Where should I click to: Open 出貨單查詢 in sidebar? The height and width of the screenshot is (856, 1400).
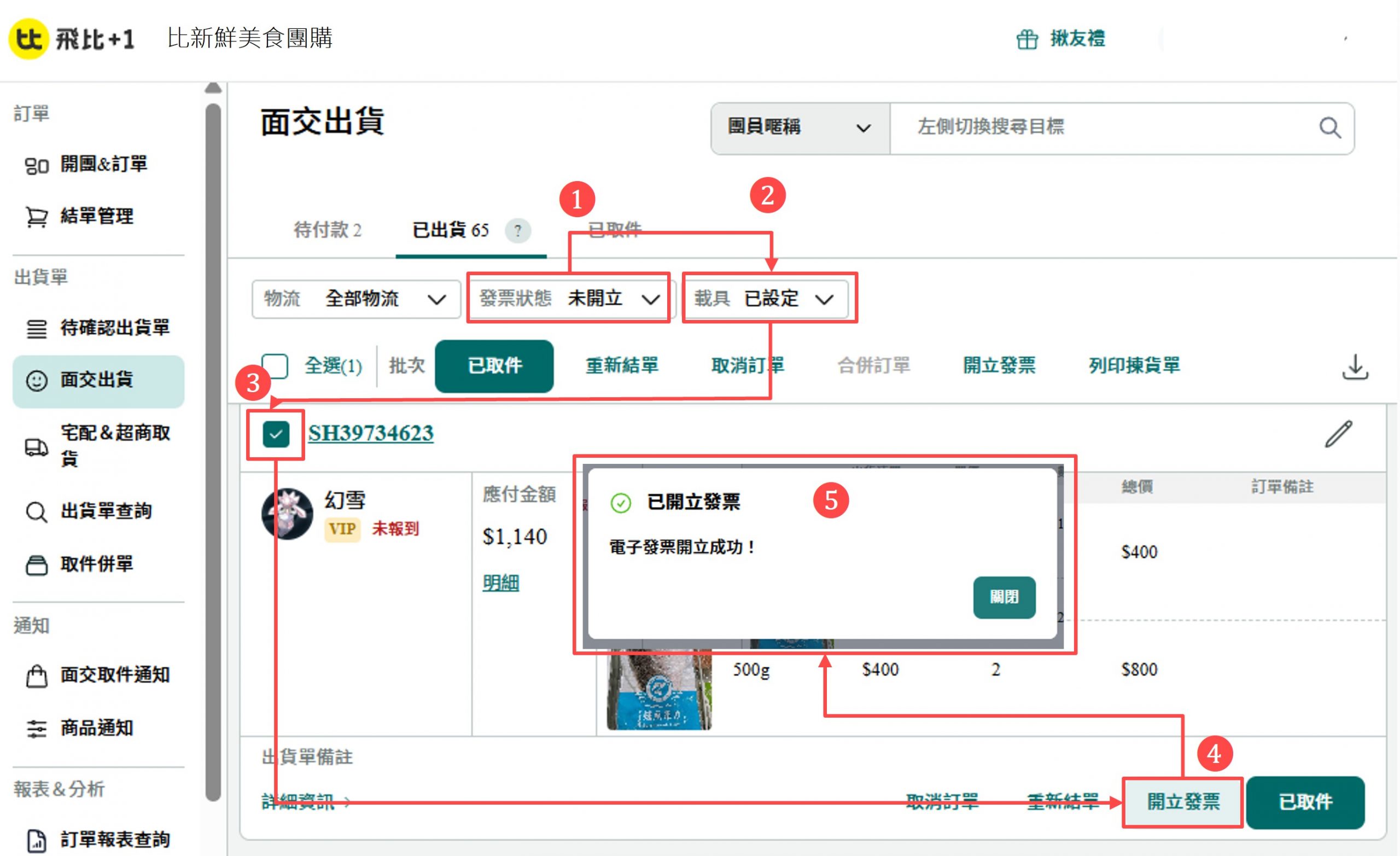click(x=106, y=511)
